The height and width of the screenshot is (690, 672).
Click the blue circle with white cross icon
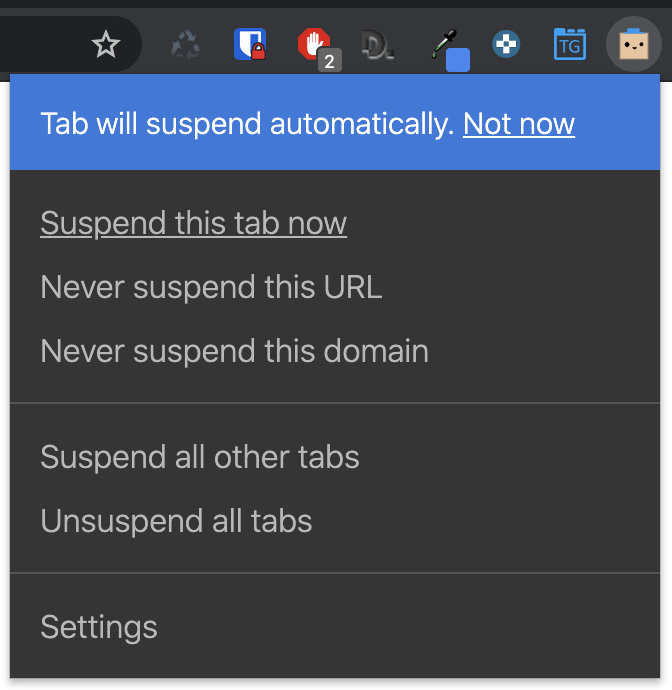506,44
